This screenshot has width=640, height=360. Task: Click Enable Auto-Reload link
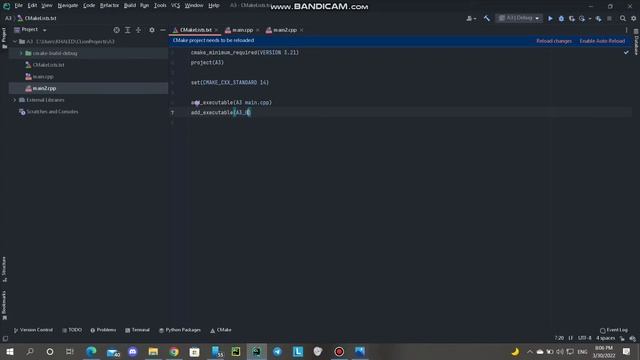(x=602, y=41)
